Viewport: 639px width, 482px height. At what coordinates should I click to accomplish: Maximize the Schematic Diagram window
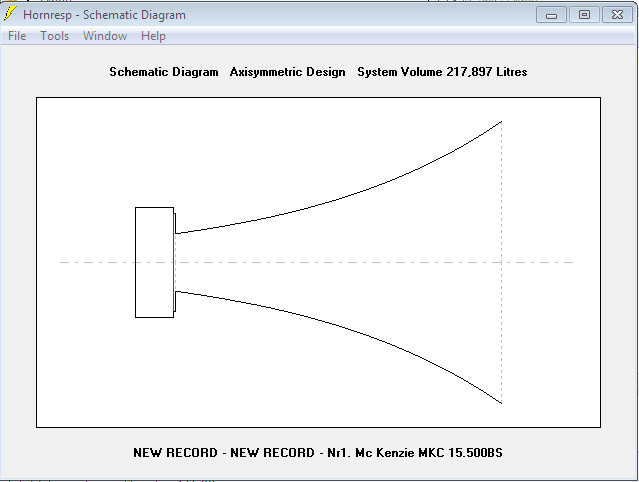tap(584, 15)
